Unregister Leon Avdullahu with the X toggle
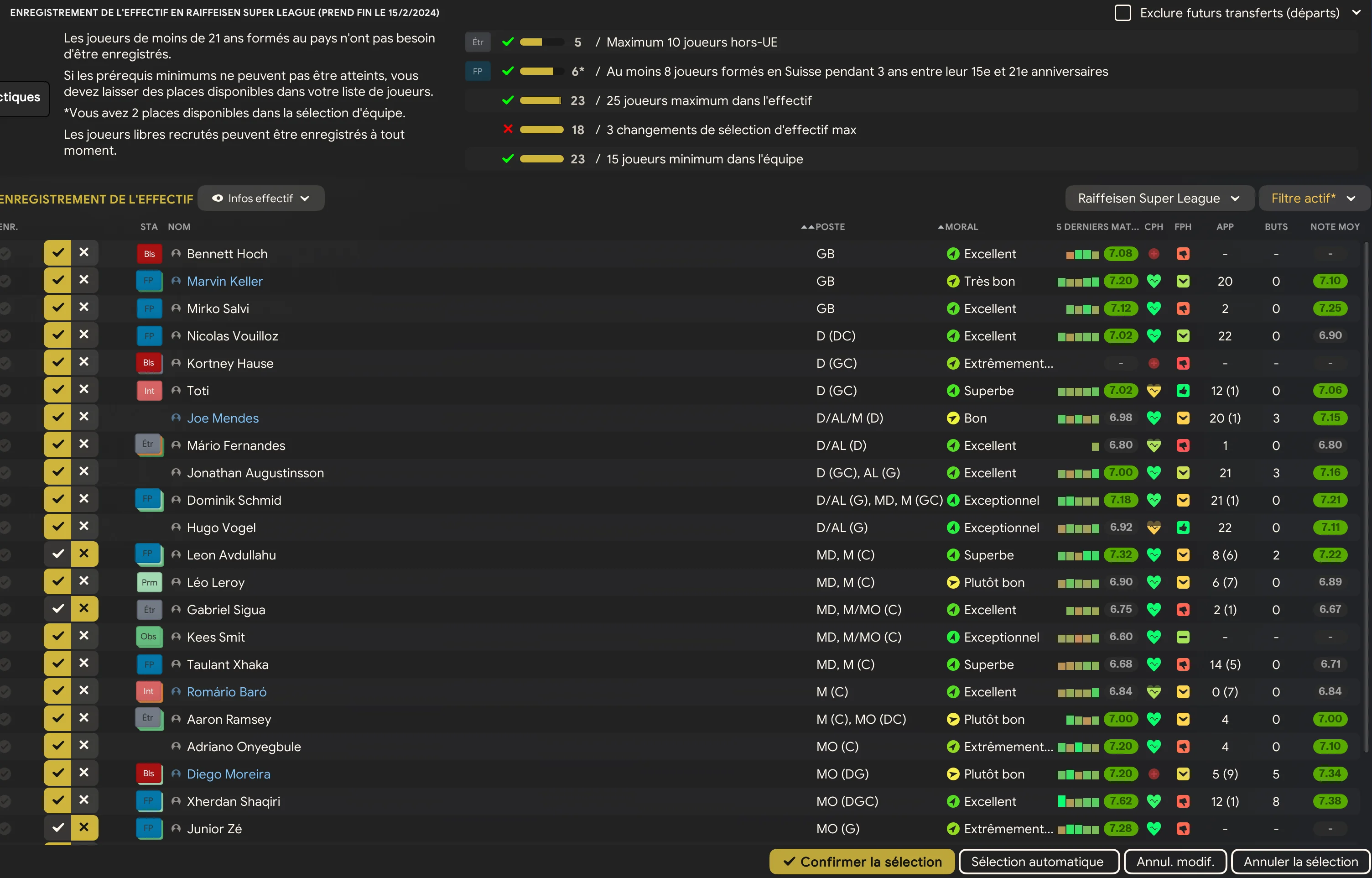1372x878 pixels. click(x=84, y=554)
